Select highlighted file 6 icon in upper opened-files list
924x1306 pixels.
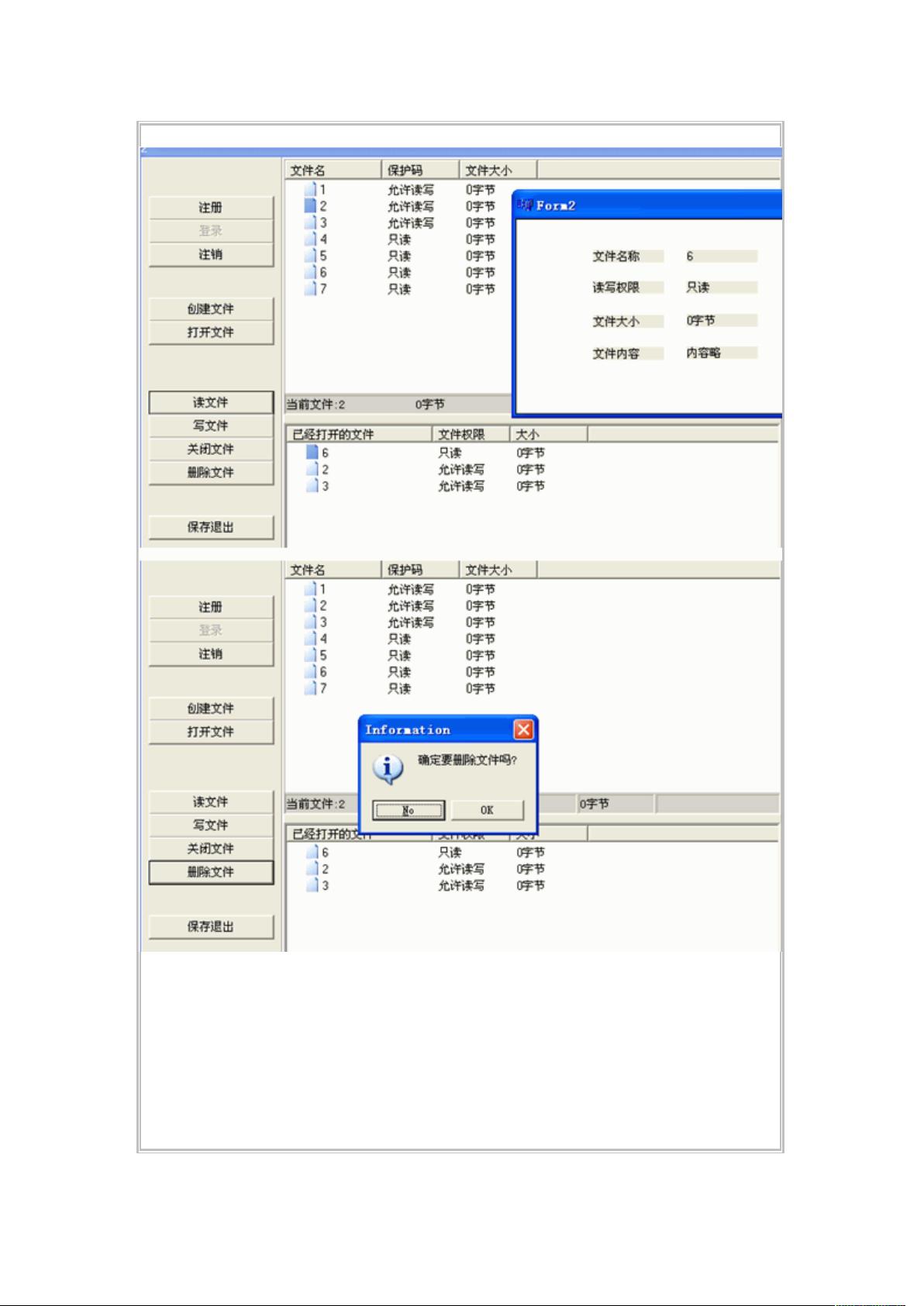tap(312, 453)
